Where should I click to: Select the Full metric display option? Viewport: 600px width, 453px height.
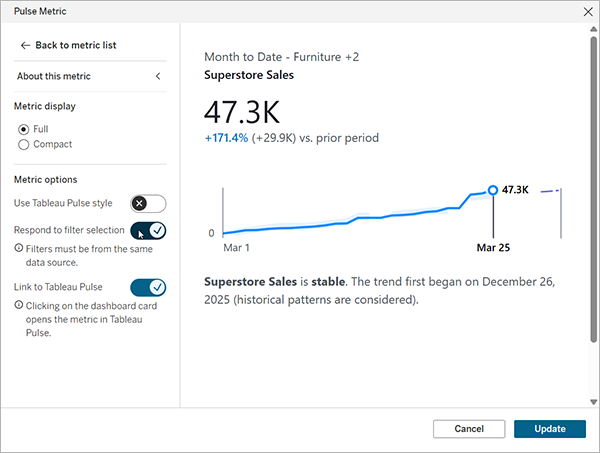(24, 129)
